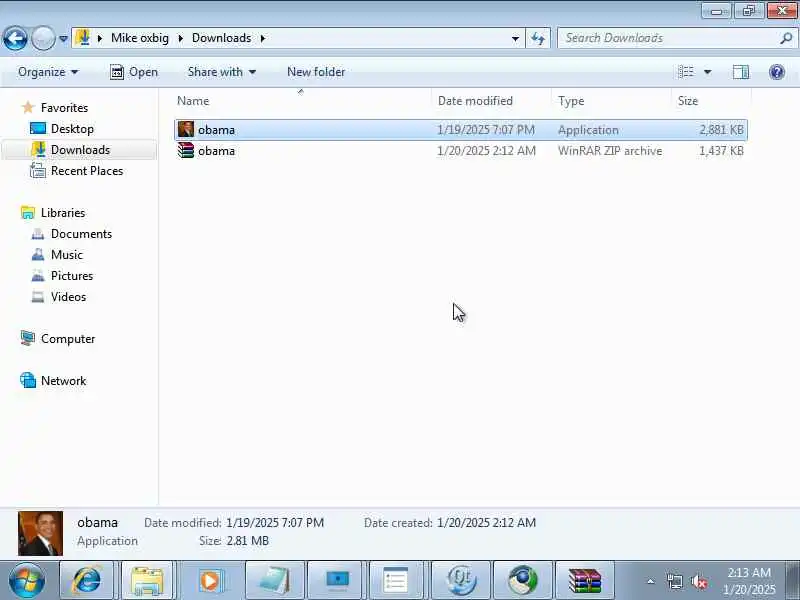Image resolution: width=800 pixels, height=600 pixels.
Task: Click the greyed Forward navigation arrow
Action: point(43,38)
